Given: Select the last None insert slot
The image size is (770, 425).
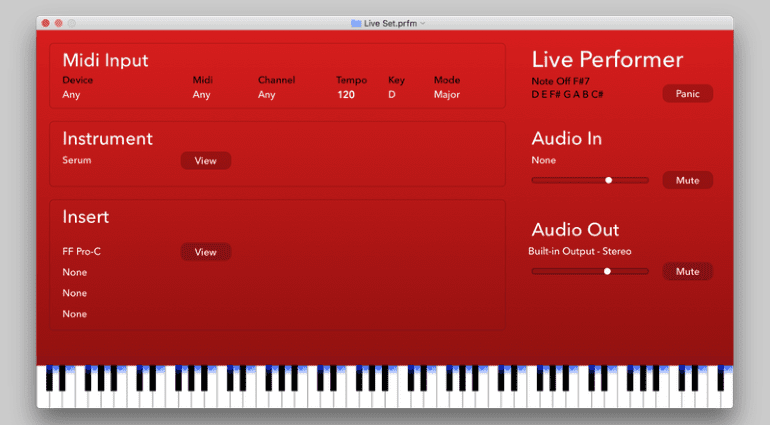Looking at the screenshot, I should [x=74, y=314].
